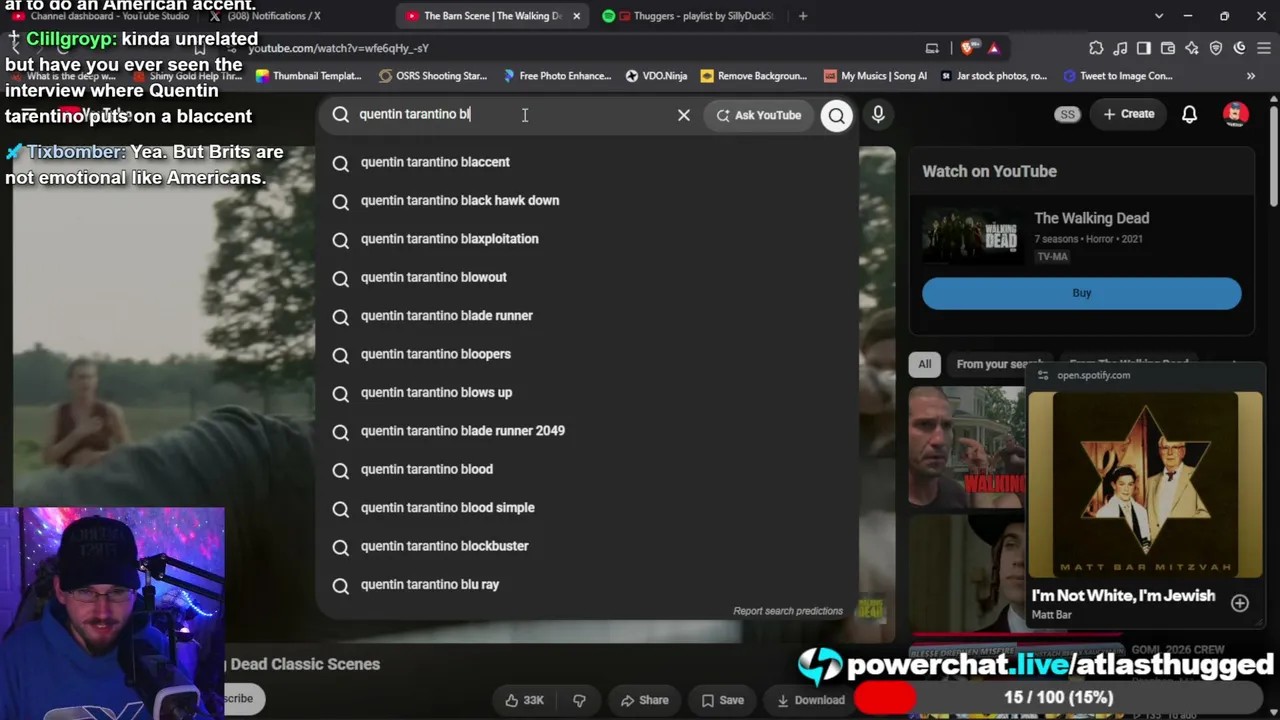
Task: Like the video showing 33K likes
Action: click(x=524, y=700)
